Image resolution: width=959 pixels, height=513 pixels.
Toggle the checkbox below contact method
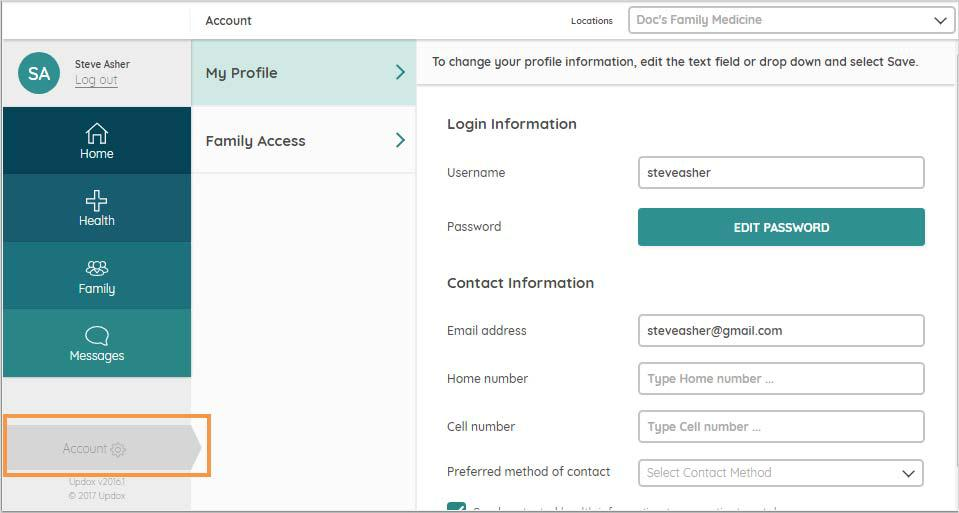click(x=456, y=507)
